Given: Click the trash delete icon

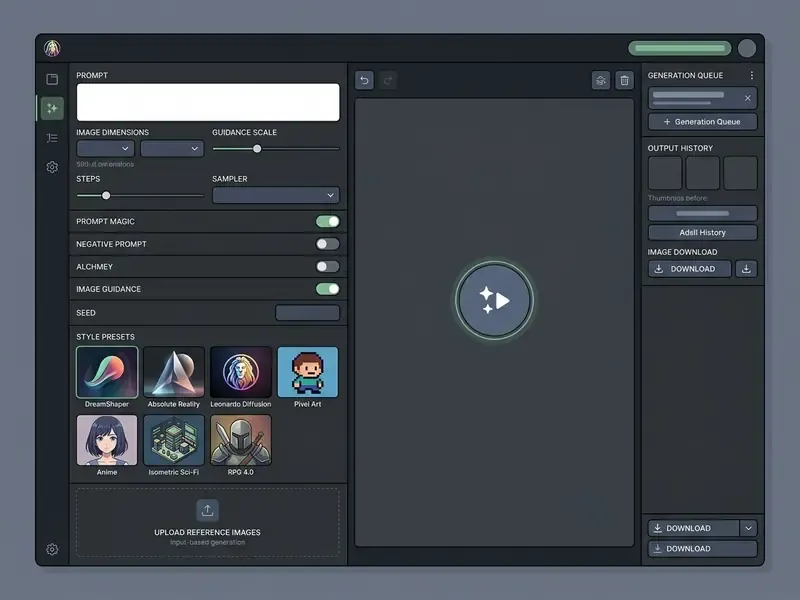Looking at the screenshot, I should [624, 80].
